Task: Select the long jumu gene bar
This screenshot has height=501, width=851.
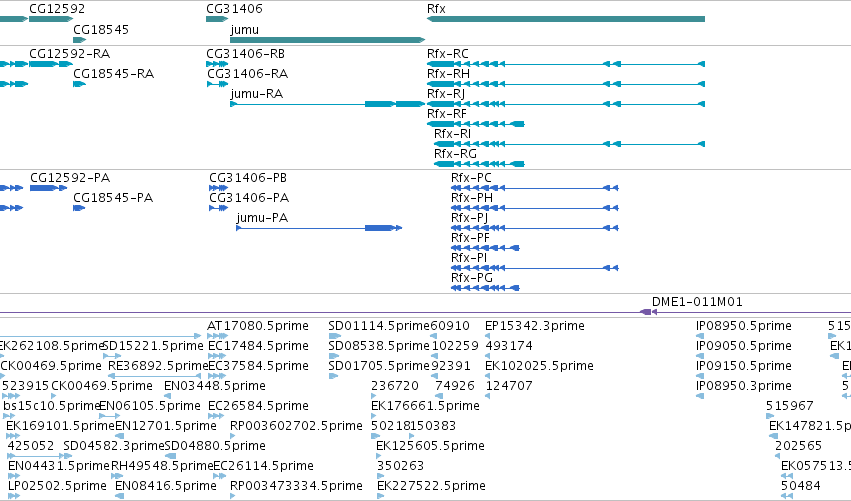Action: click(x=327, y=40)
